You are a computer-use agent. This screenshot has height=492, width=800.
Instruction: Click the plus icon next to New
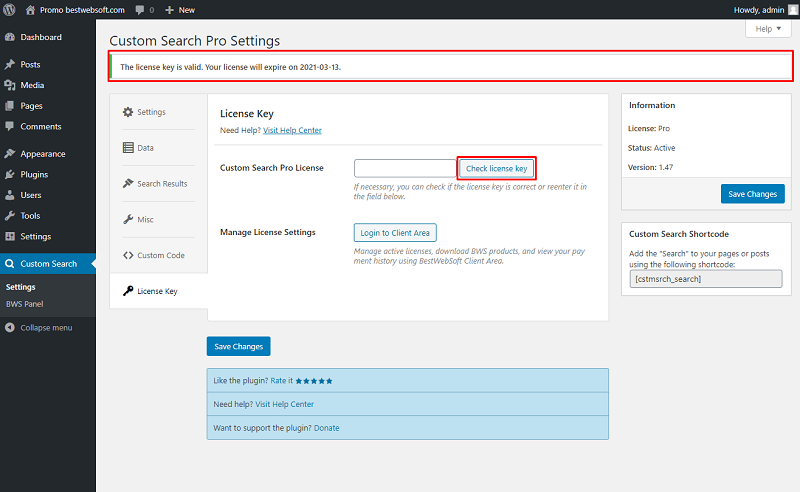click(169, 10)
